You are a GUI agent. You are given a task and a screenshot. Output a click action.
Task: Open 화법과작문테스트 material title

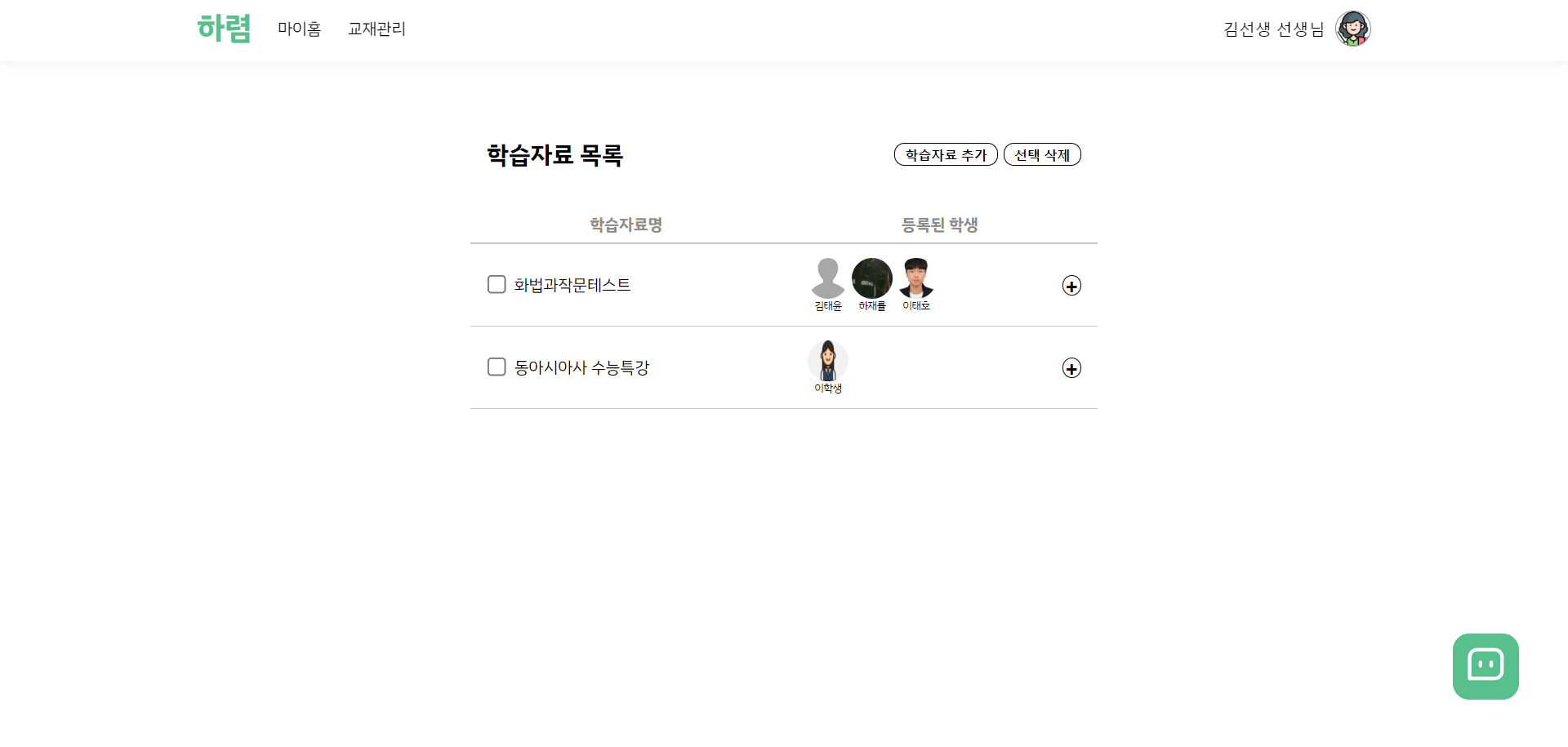(572, 285)
